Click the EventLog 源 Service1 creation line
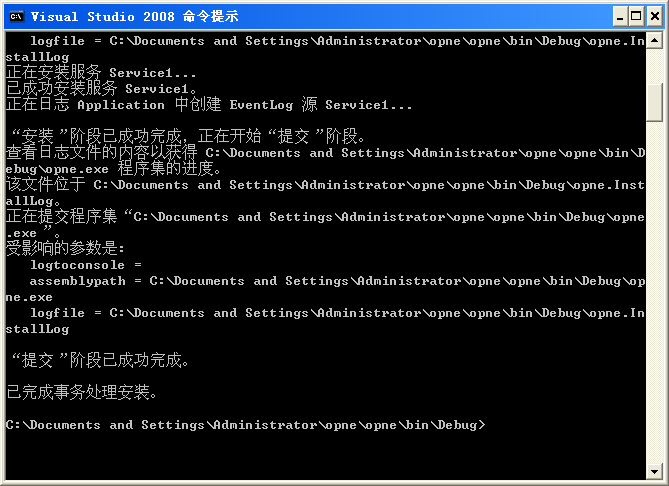This screenshot has height=486, width=669. (x=210, y=105)
